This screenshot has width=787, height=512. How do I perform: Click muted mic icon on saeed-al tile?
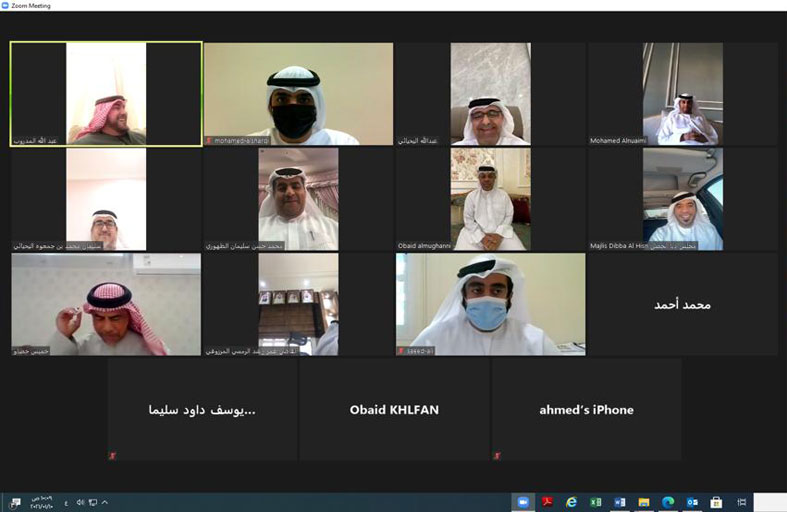[x=401, y=351]
